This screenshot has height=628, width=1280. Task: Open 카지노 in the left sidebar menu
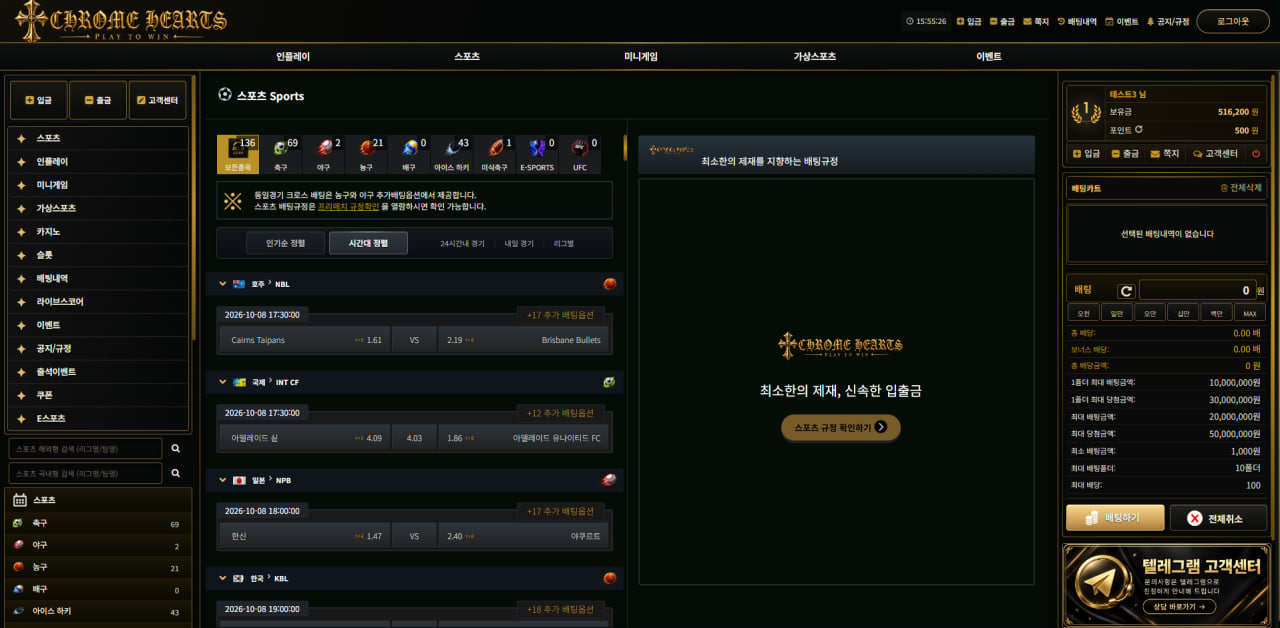pos(98,231)
